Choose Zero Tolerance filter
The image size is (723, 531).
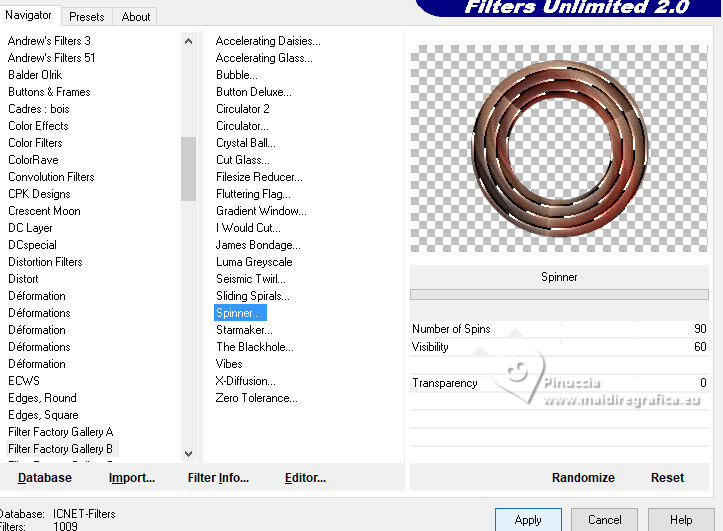[x=256, y=398]
